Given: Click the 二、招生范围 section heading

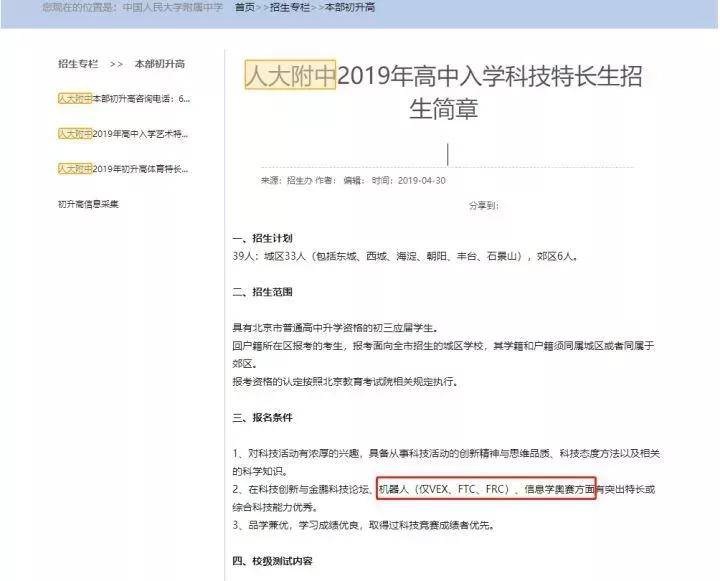Looking at the screenshot, I should coord(263,292).
